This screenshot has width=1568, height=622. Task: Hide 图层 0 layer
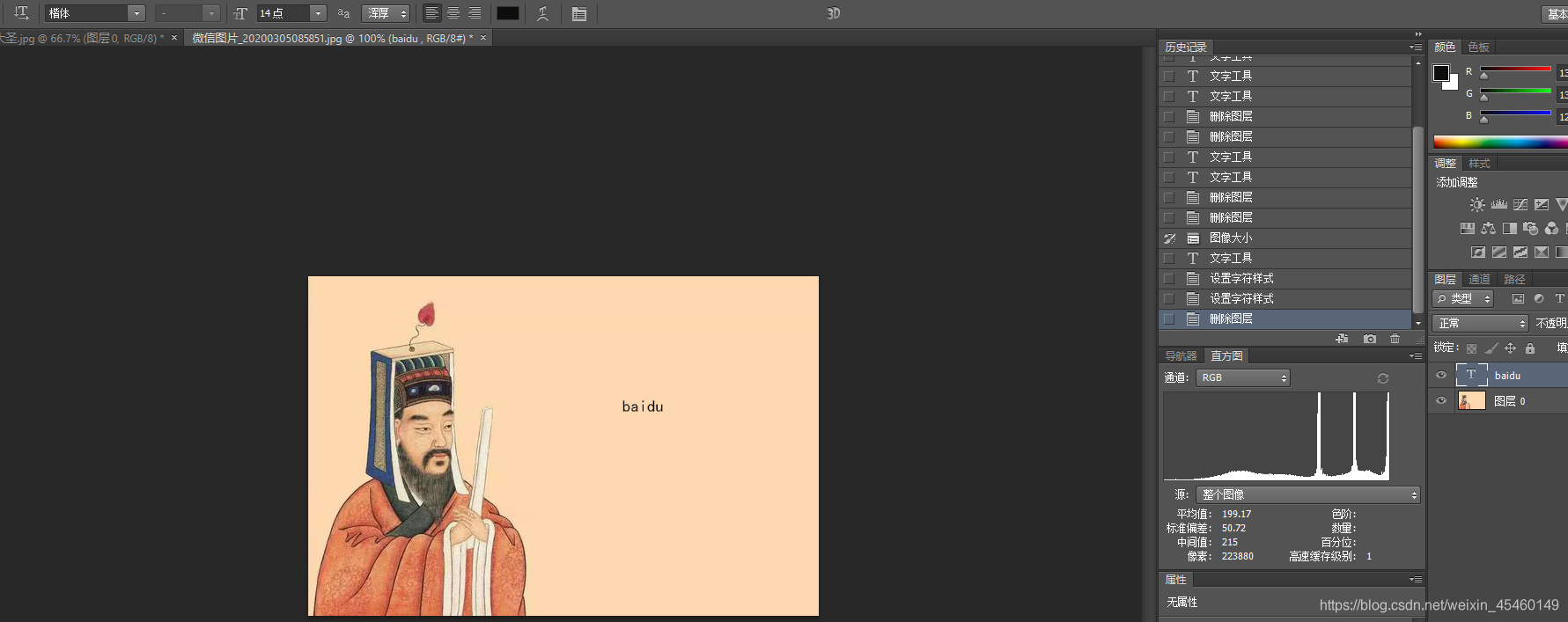(1441, 401)
